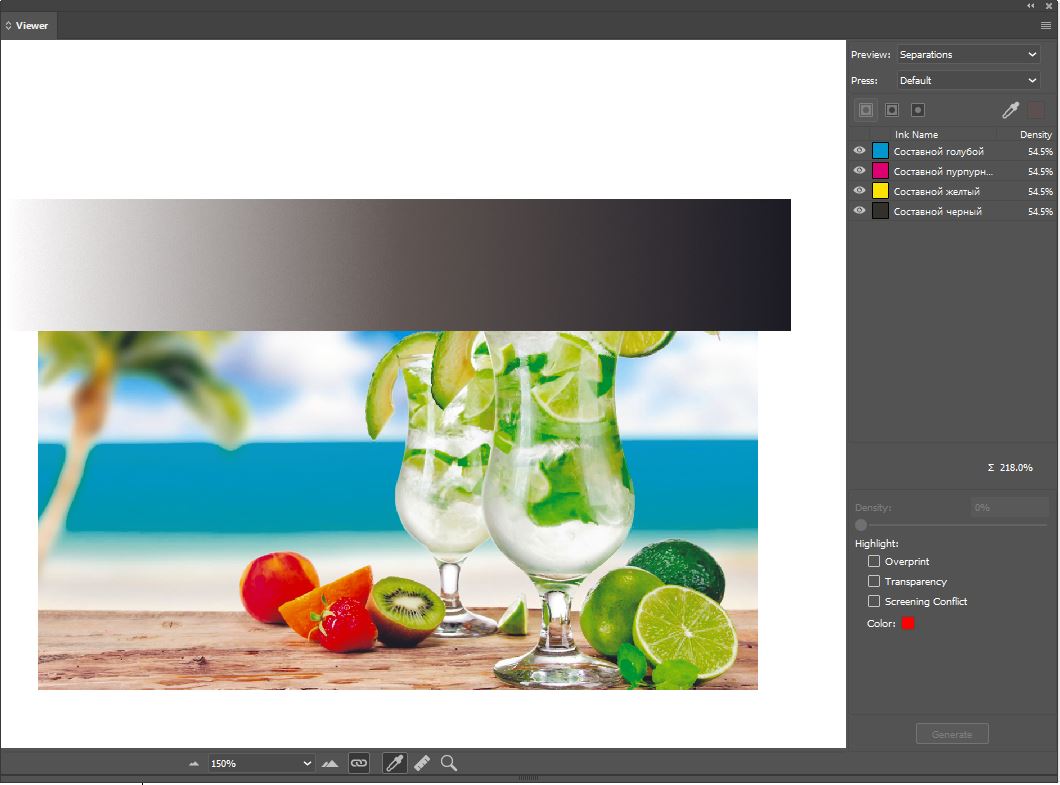Click the Ink Name column header
This screenshot has width=1060, height=785.
(x=916, y=135)
